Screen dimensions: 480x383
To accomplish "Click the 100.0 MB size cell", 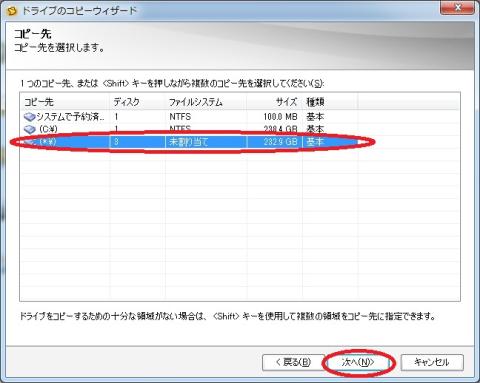I will pyautogui.click(x=280, y=117).
